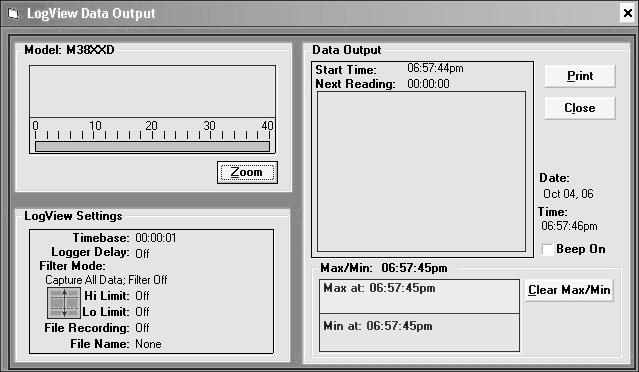Click the scale marker labeled 40
Screen dimensions: 639x372
click(x=267, y=125)
